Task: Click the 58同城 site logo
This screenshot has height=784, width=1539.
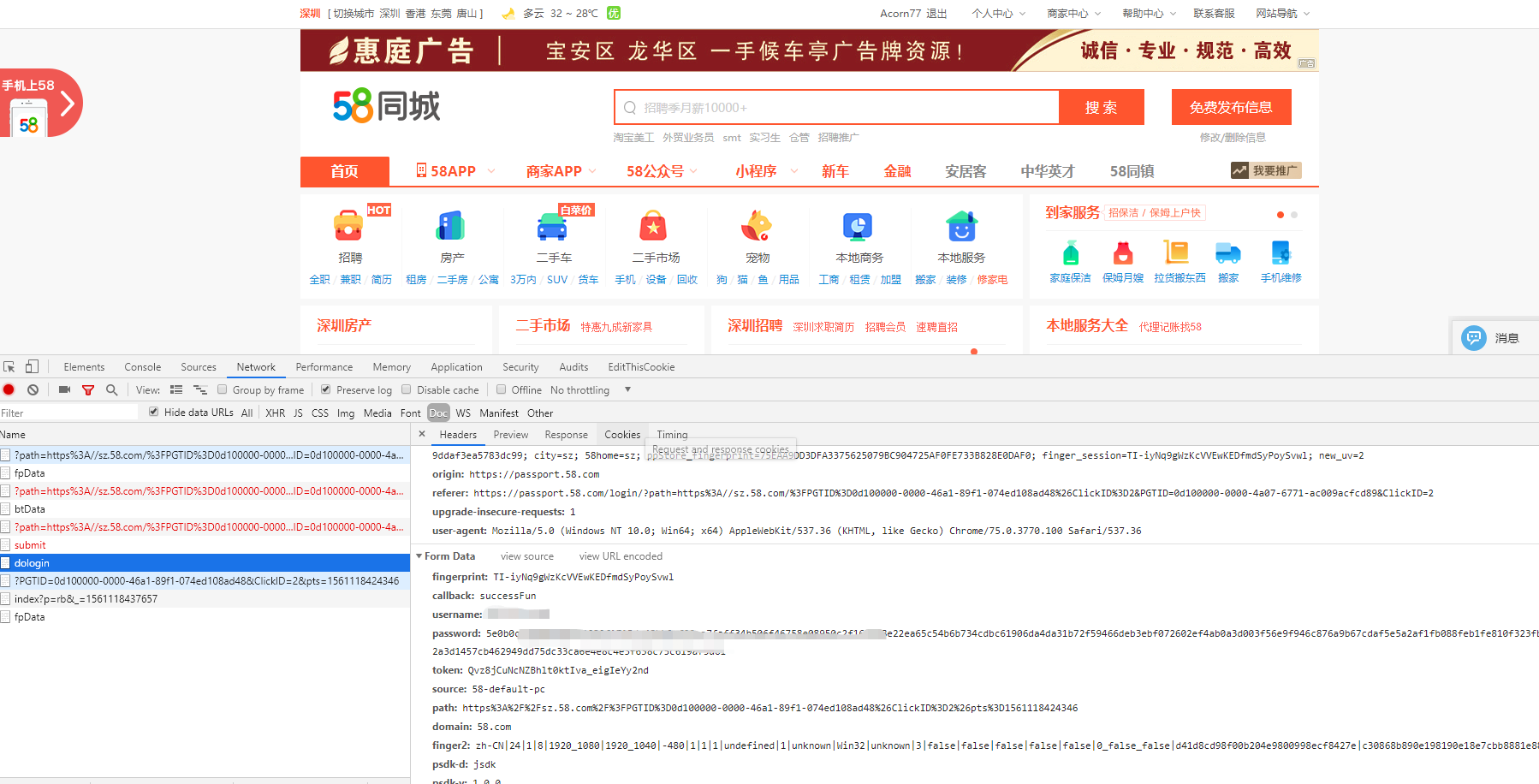Action: (x=386, y=106)
